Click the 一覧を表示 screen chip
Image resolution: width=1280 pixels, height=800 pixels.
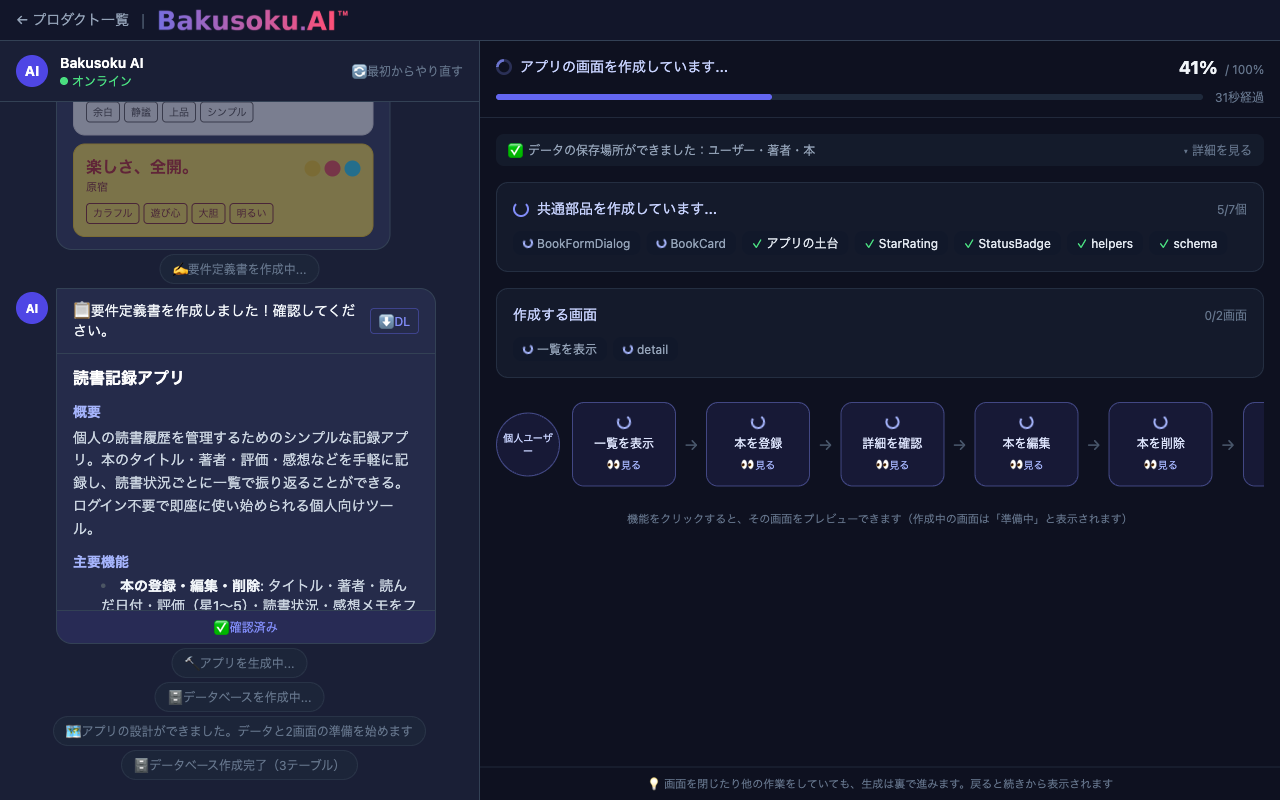tap(559, 349)
